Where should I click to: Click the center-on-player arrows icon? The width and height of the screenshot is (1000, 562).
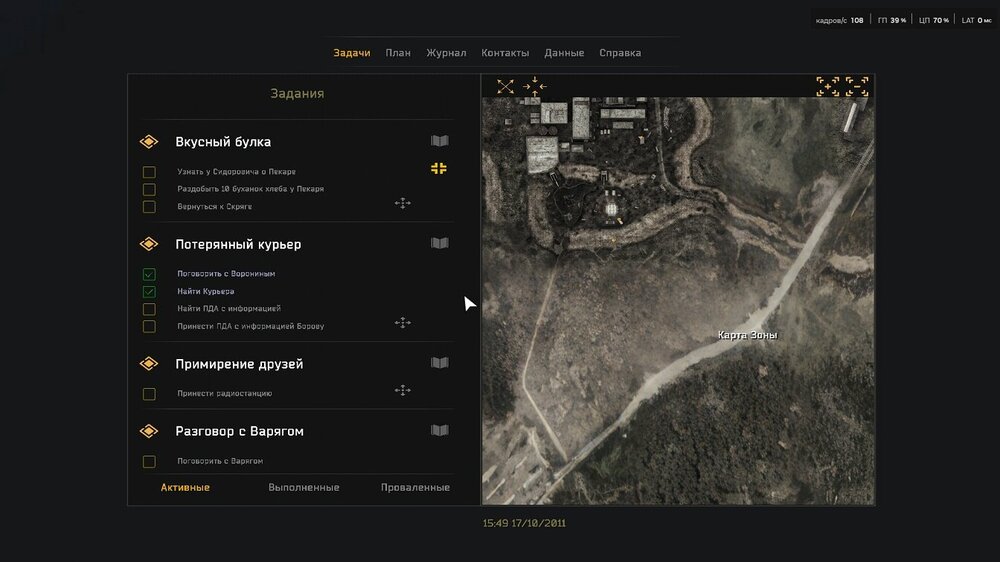[534, 86]
